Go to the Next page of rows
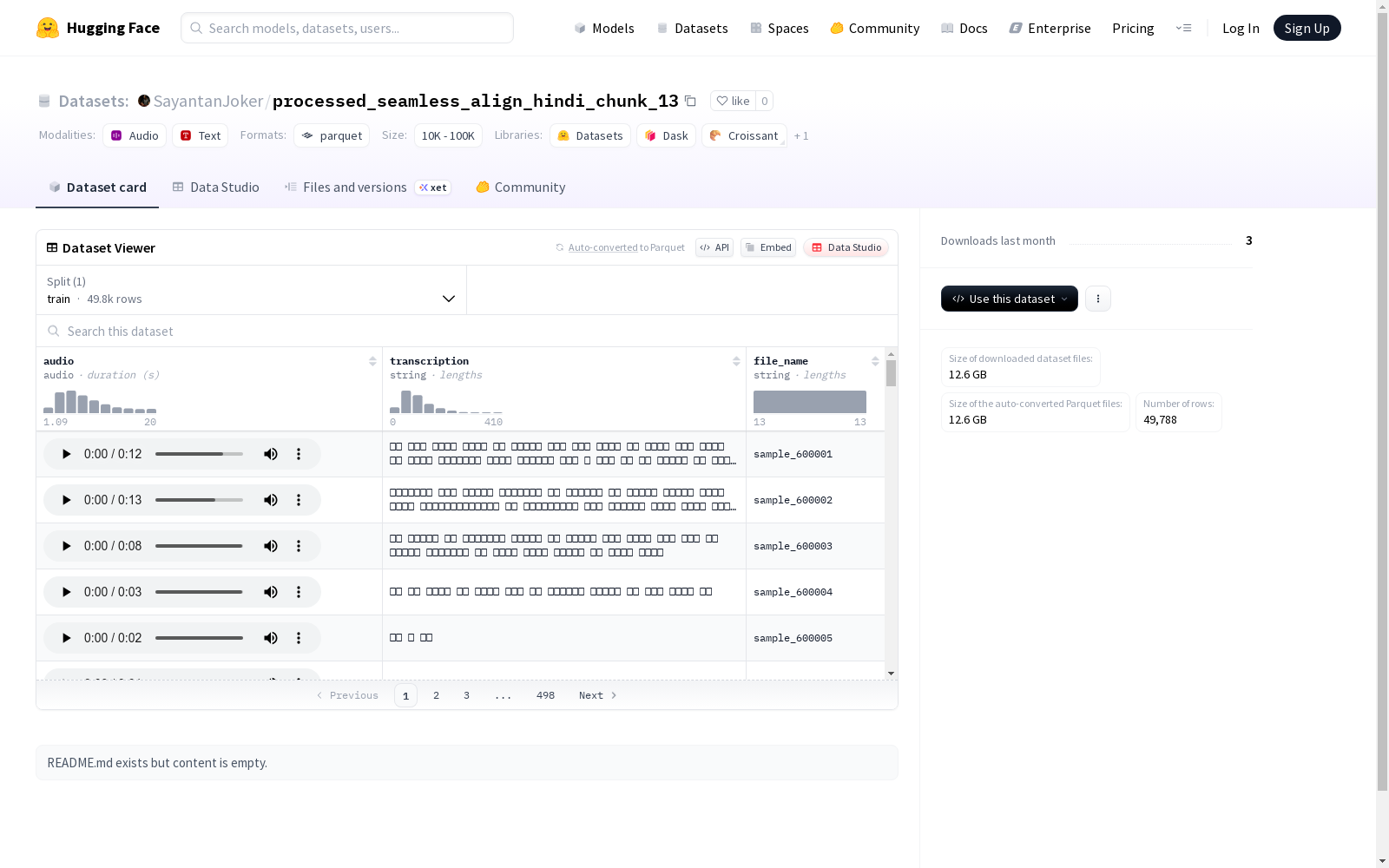This screenshot has height=868, width=1389. [598, 695]
